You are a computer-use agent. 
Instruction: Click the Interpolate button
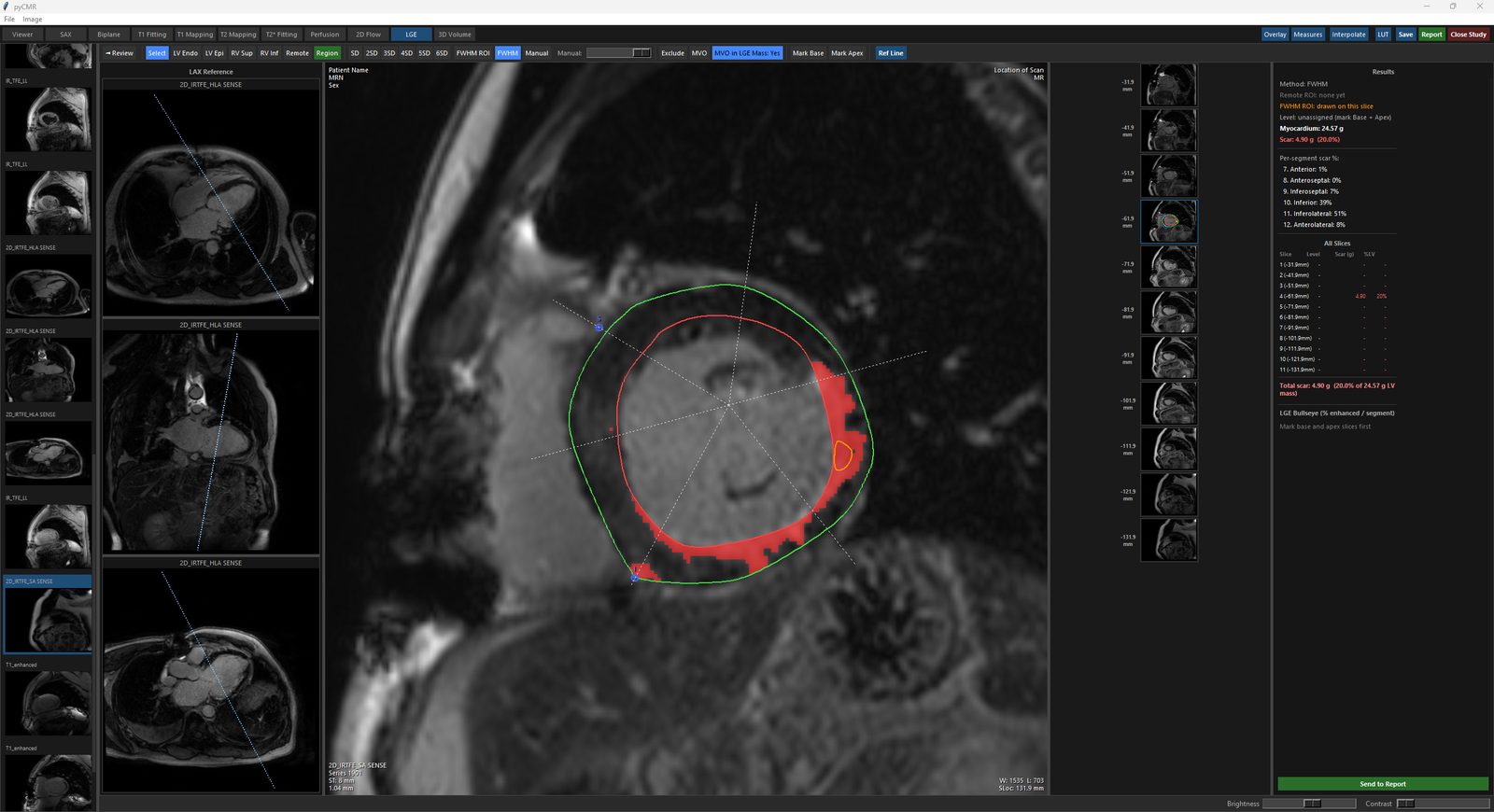(x=1348, y=35)
